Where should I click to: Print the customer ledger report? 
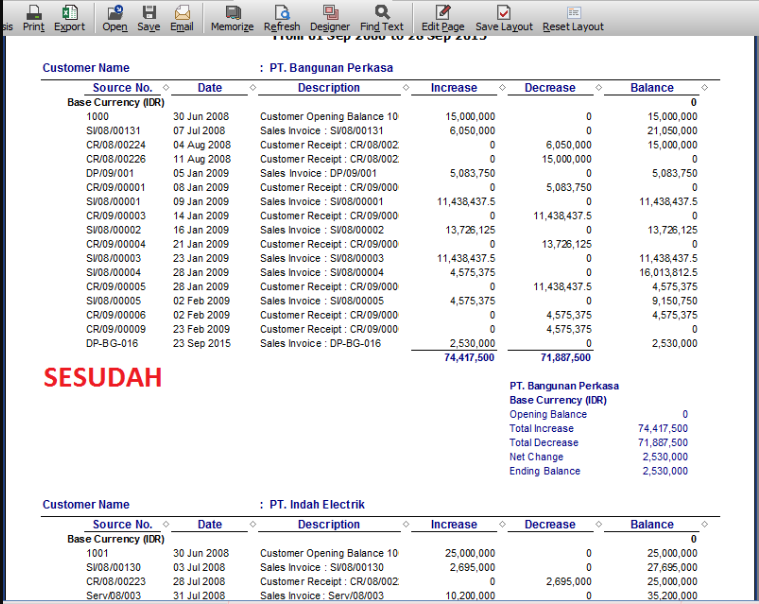point(33,18)
